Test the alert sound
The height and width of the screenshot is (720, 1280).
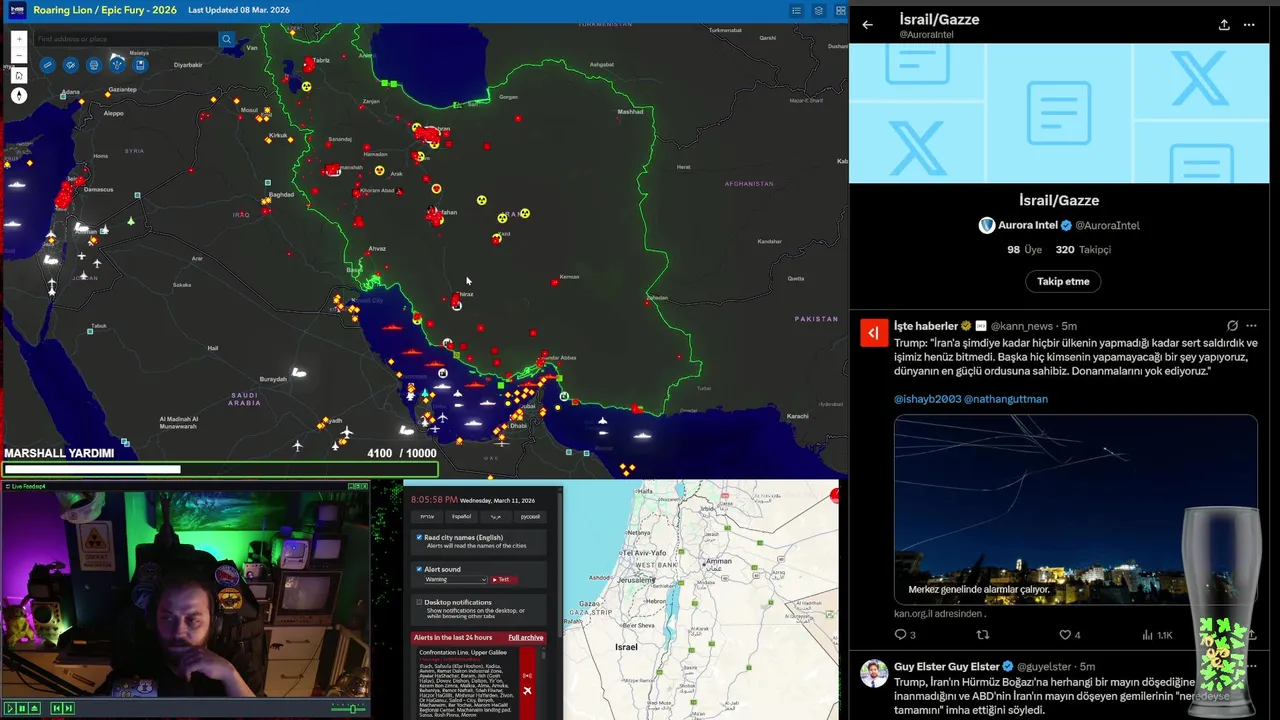point(504,579)
